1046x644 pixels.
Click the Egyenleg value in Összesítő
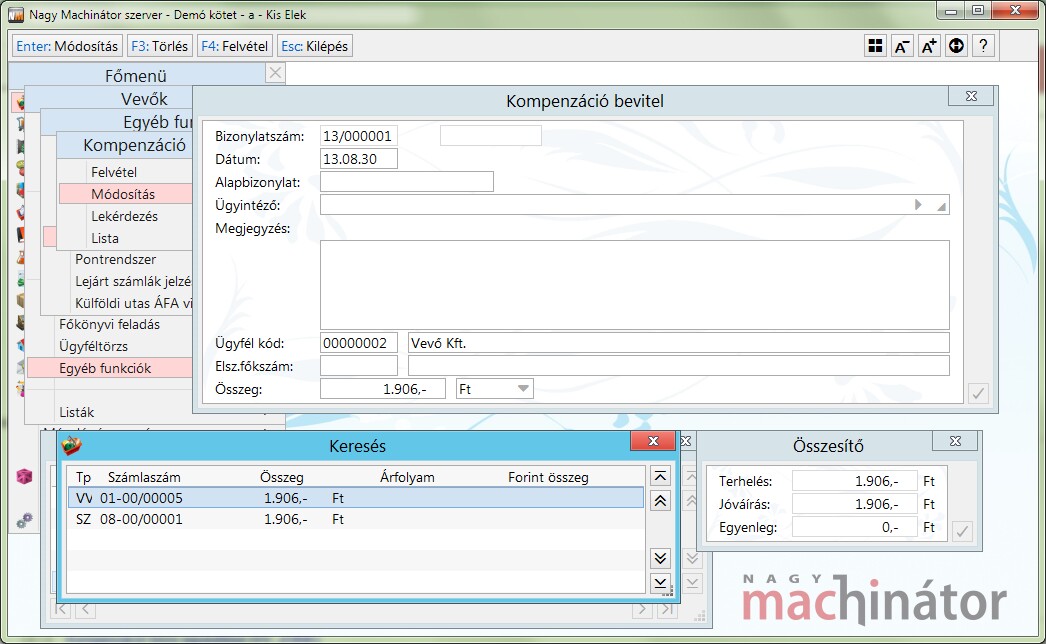854,527
